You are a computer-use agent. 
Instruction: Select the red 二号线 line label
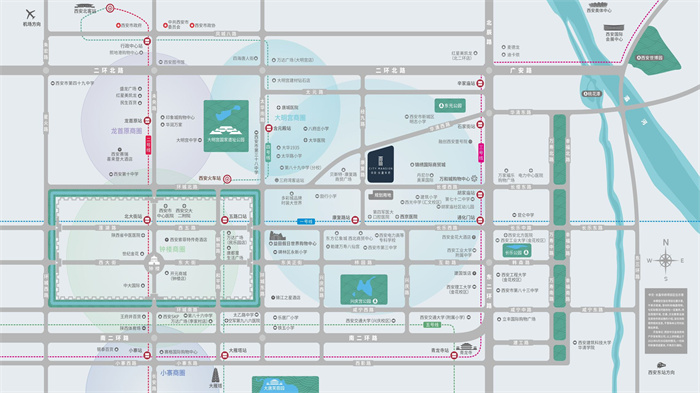point(149,145)
